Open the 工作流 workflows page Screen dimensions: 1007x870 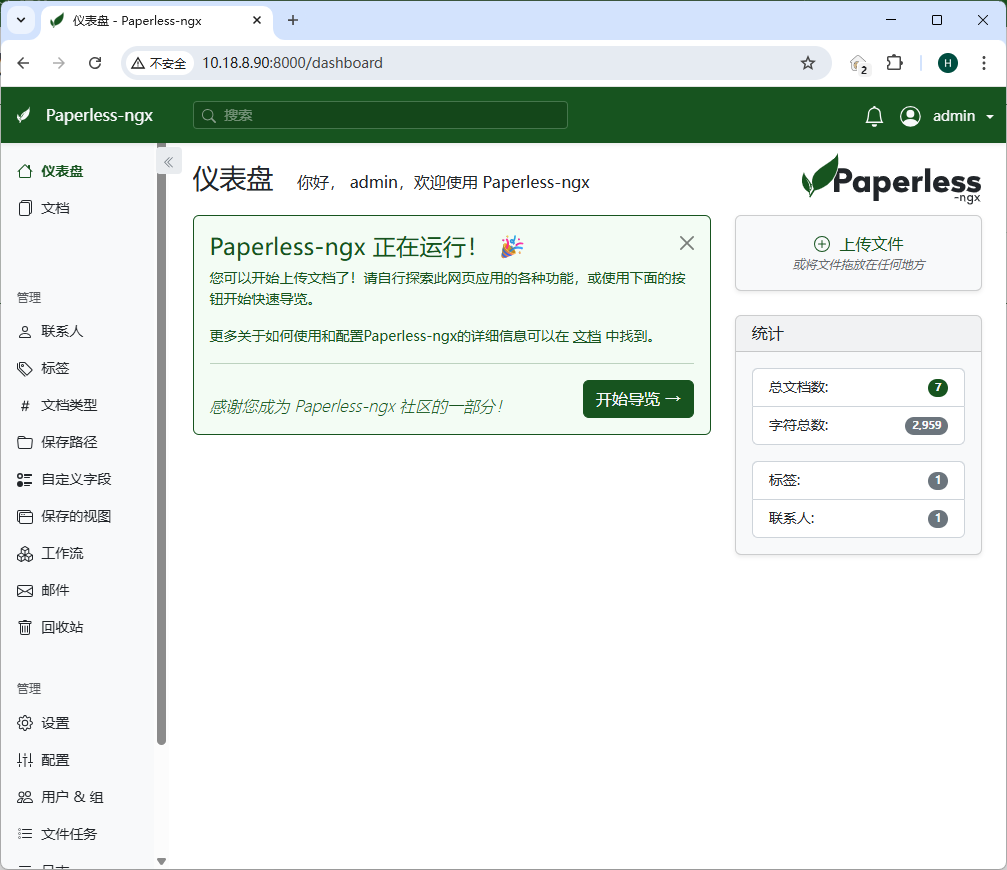coord(62,553)
